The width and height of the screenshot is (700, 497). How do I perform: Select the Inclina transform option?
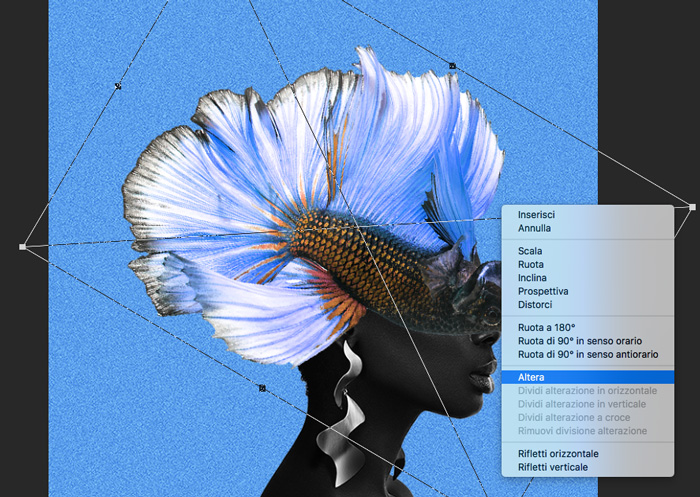588,278
